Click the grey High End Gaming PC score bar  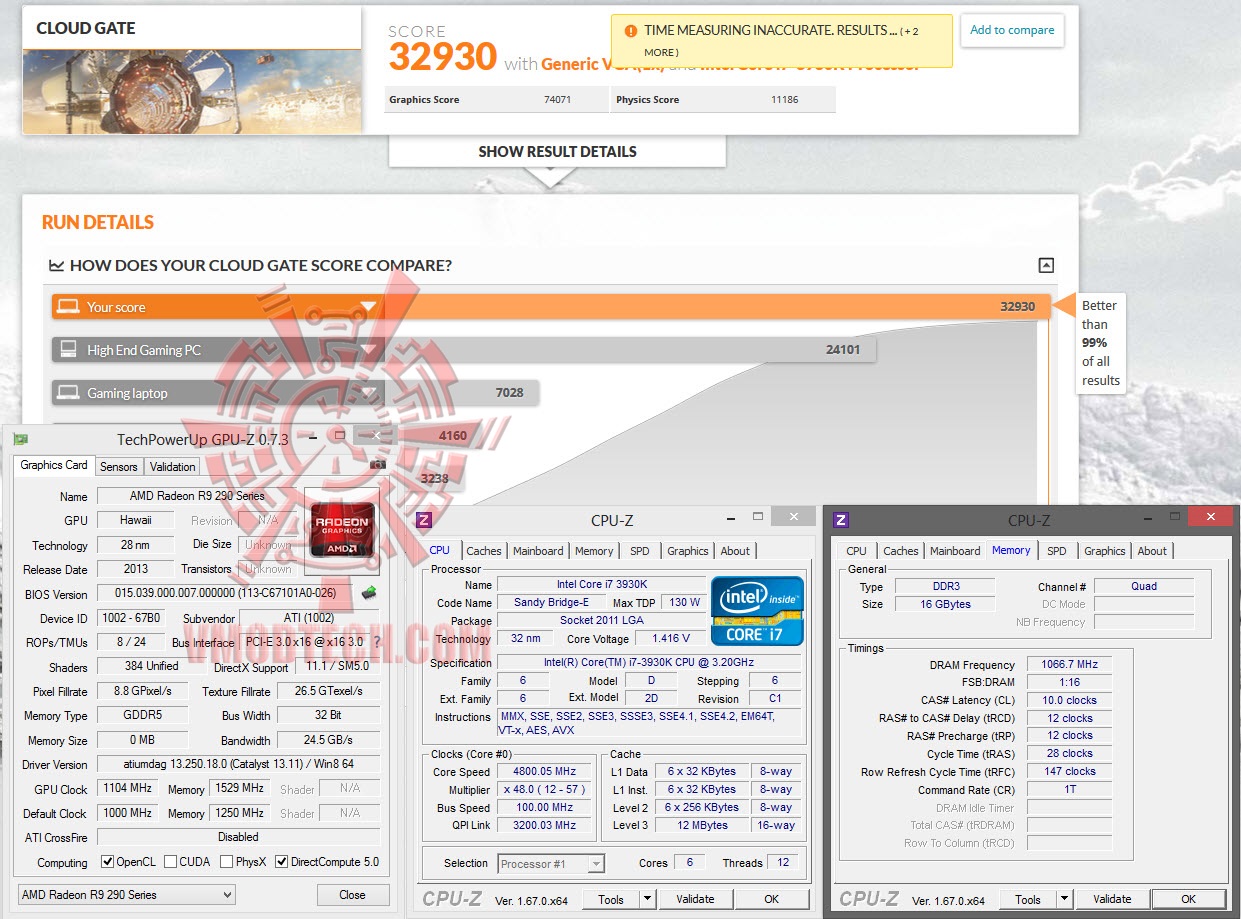coord(464,350)
